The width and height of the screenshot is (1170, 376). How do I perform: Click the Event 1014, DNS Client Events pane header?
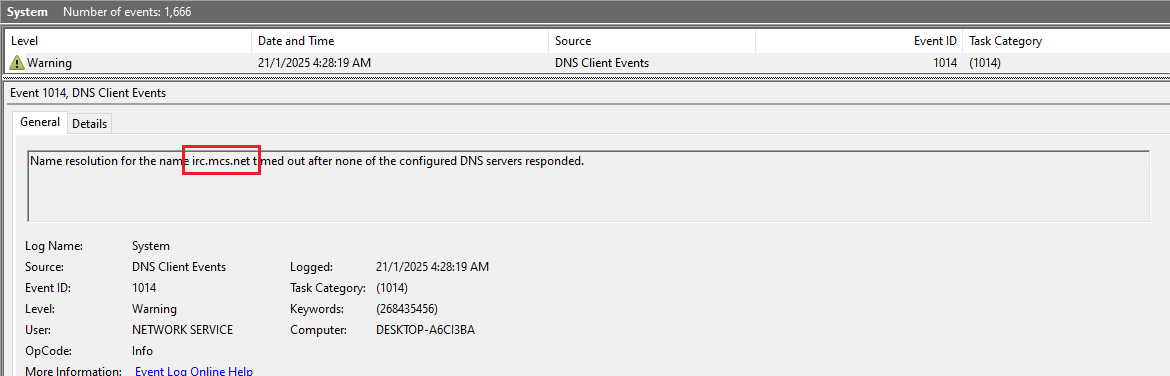[87, 93]
